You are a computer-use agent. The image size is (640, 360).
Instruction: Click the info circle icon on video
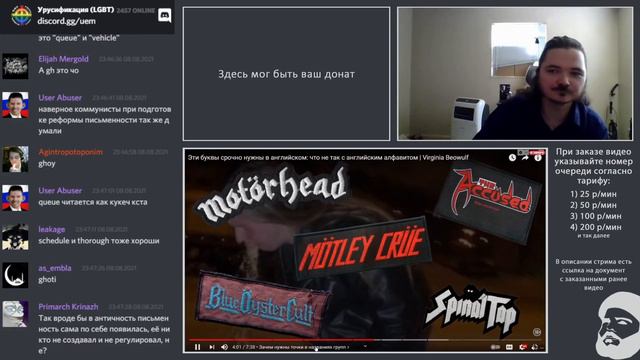coord(538,158)
